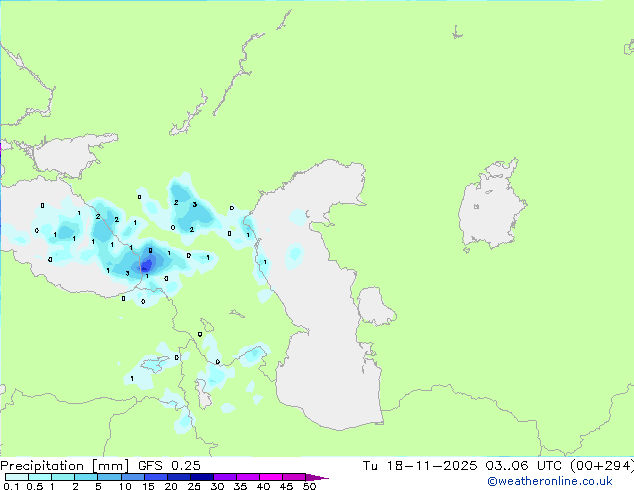Screen dimensions: 634x490
Task: Click legend scale value 15
Action: [x=148, y=486]
